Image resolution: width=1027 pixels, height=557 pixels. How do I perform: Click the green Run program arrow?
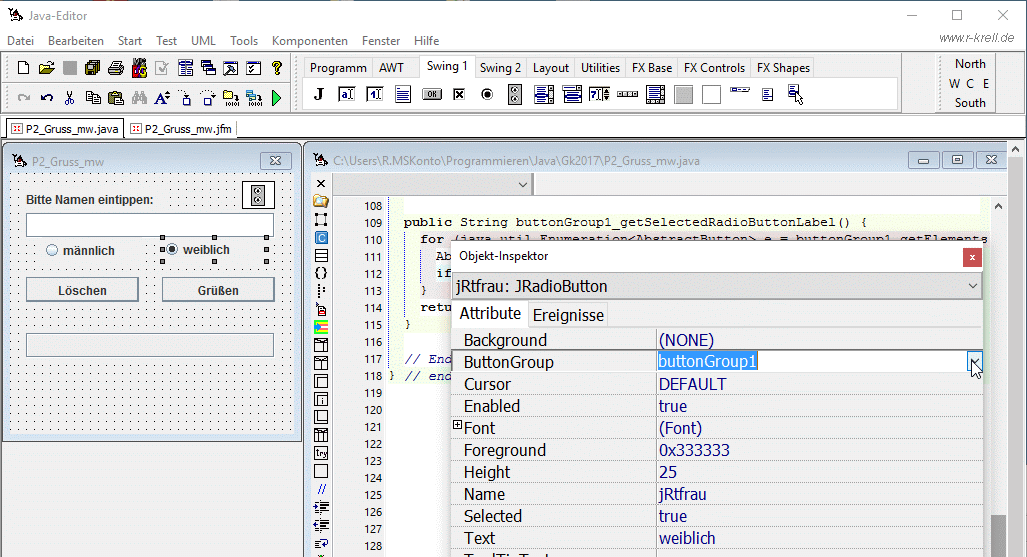[277, 98]
